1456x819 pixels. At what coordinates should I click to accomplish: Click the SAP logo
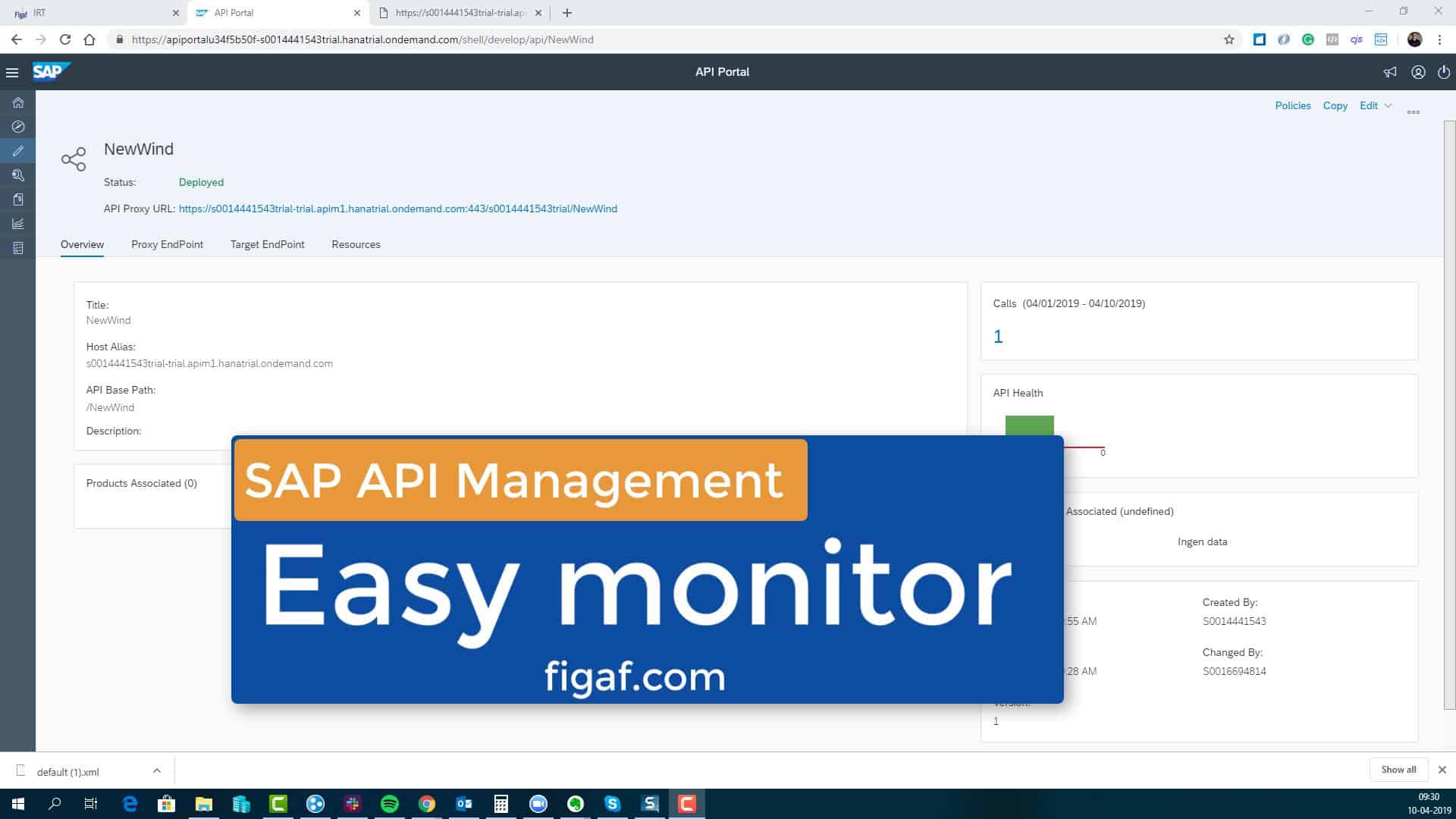point(51,71)
